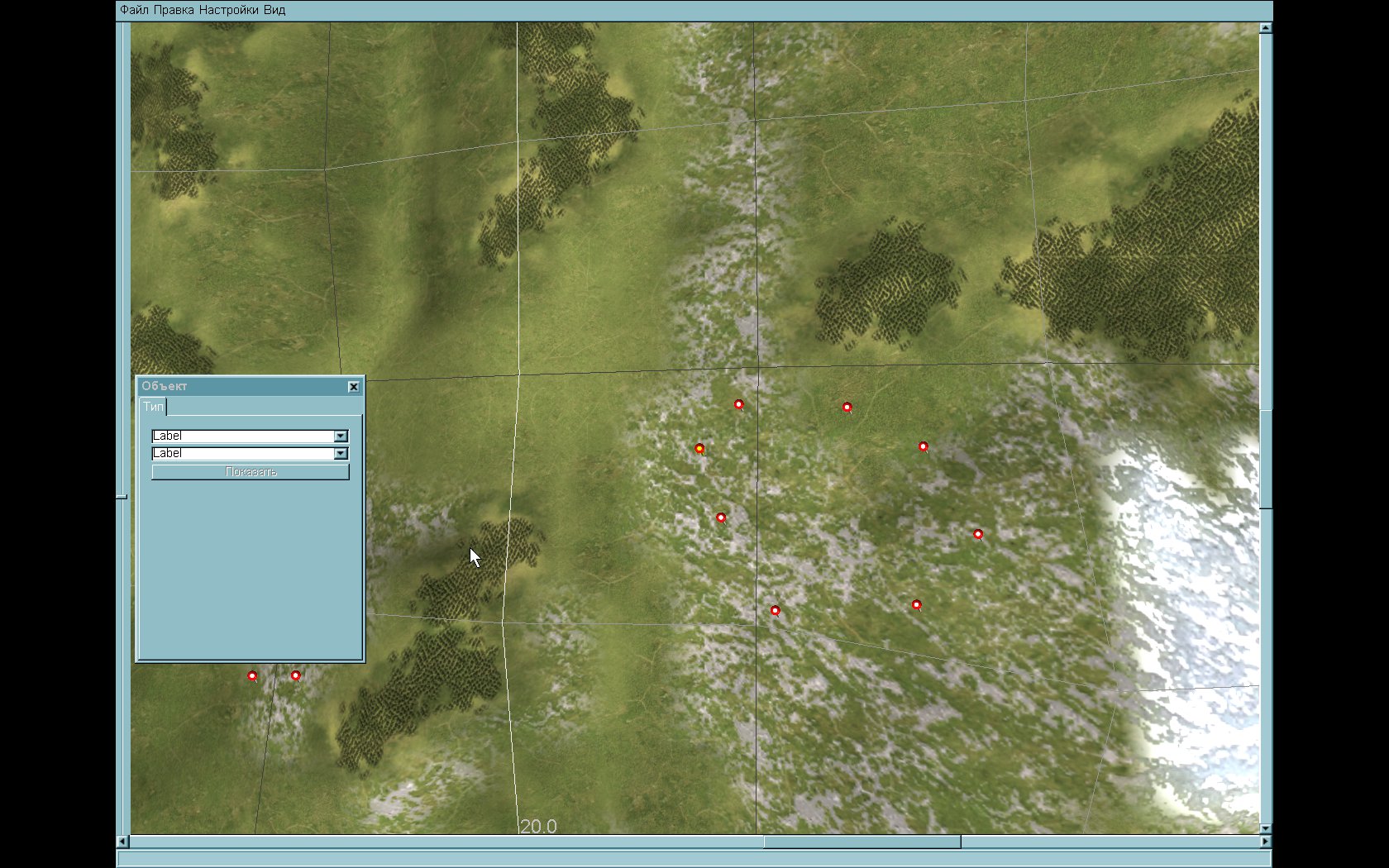Click the horizontal scrollbar right arrow
Viewport: 1389px width, 868px height.
[1266, 842]
